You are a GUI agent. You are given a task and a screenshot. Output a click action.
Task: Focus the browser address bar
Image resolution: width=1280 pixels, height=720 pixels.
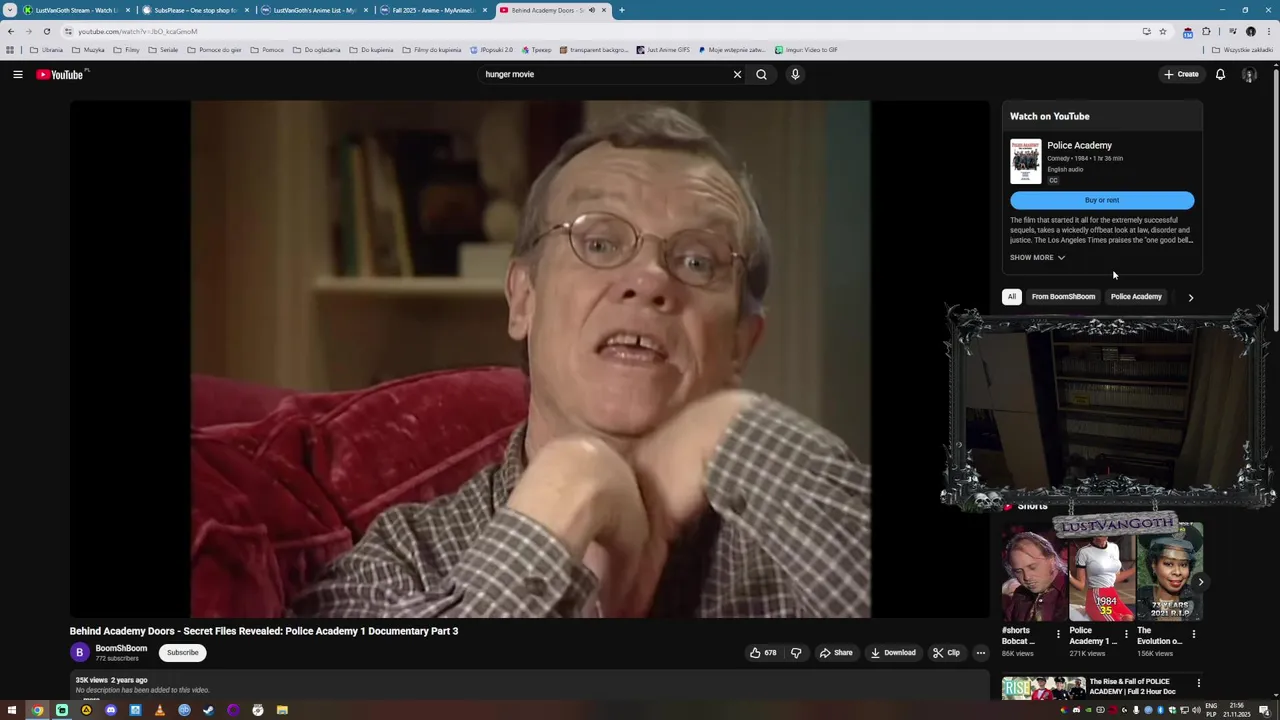coord(600,31)
